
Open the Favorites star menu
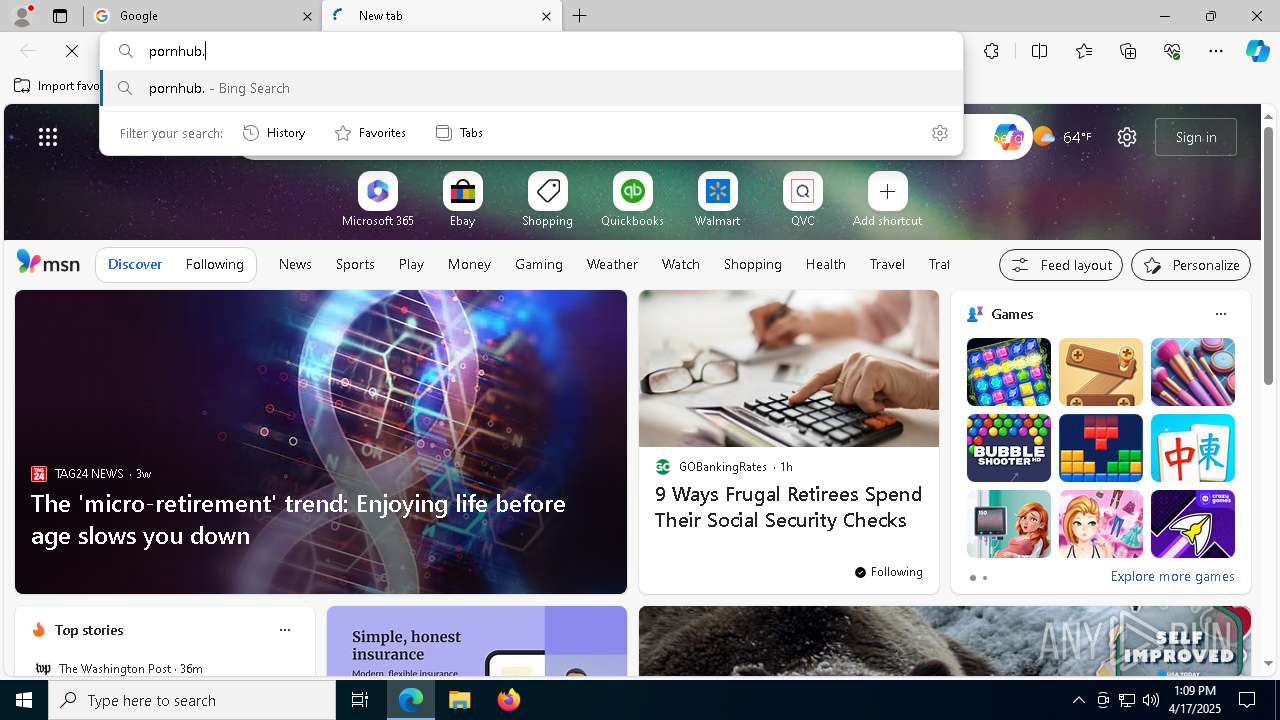point(1084,51)
